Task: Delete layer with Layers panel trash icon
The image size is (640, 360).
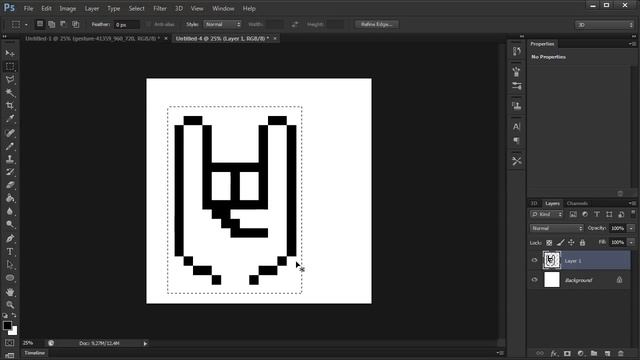Action: tap(621, 353)
